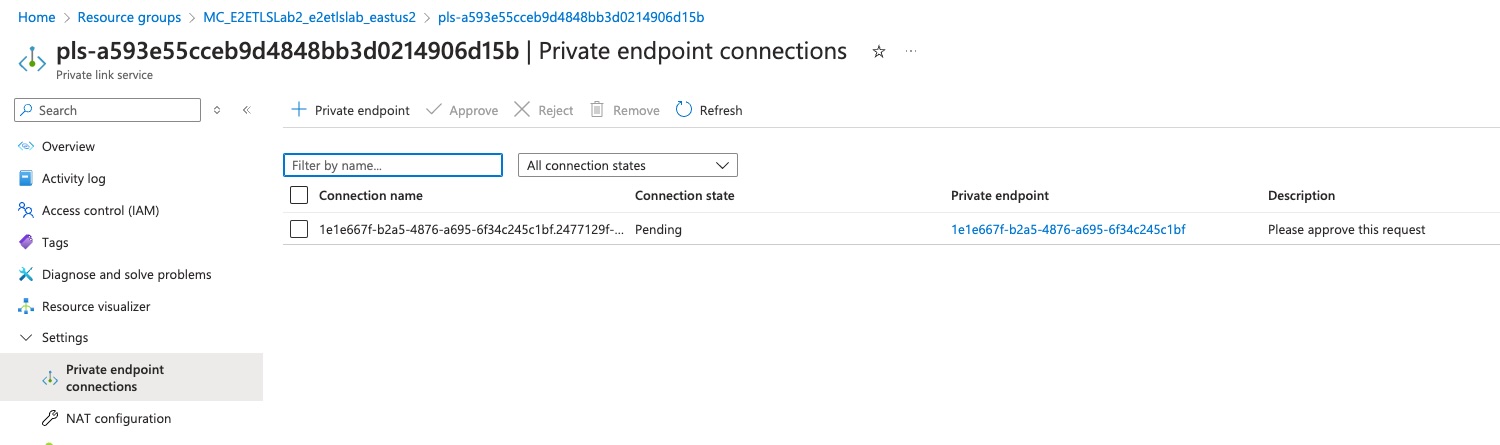Viewport: 1500px width, 445px height.
Task: Add a new Private endpoint
Action: pos(351,110)
